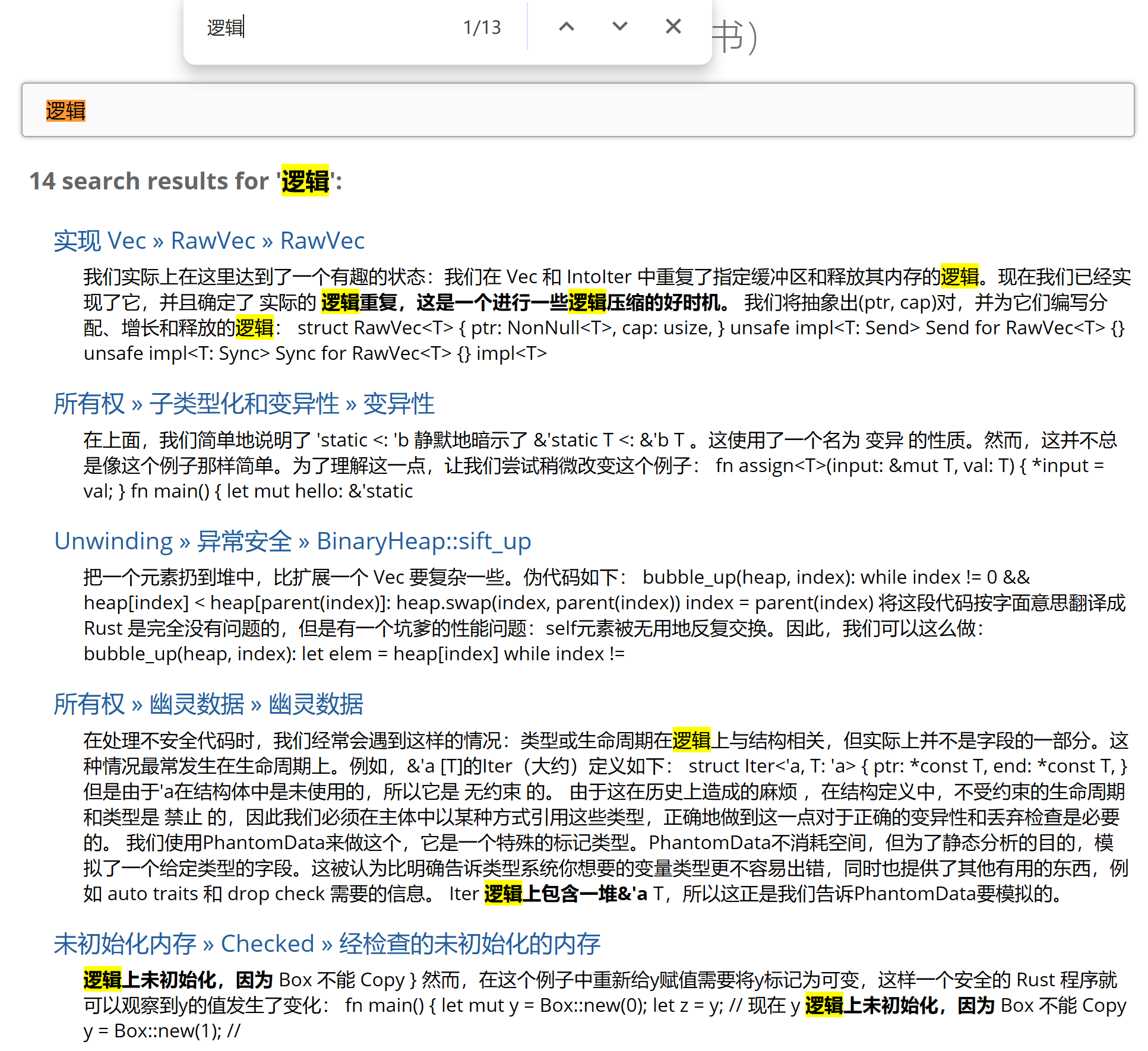Click the excerpt beginning 我们实际上在这里达到了

point(607,315)
